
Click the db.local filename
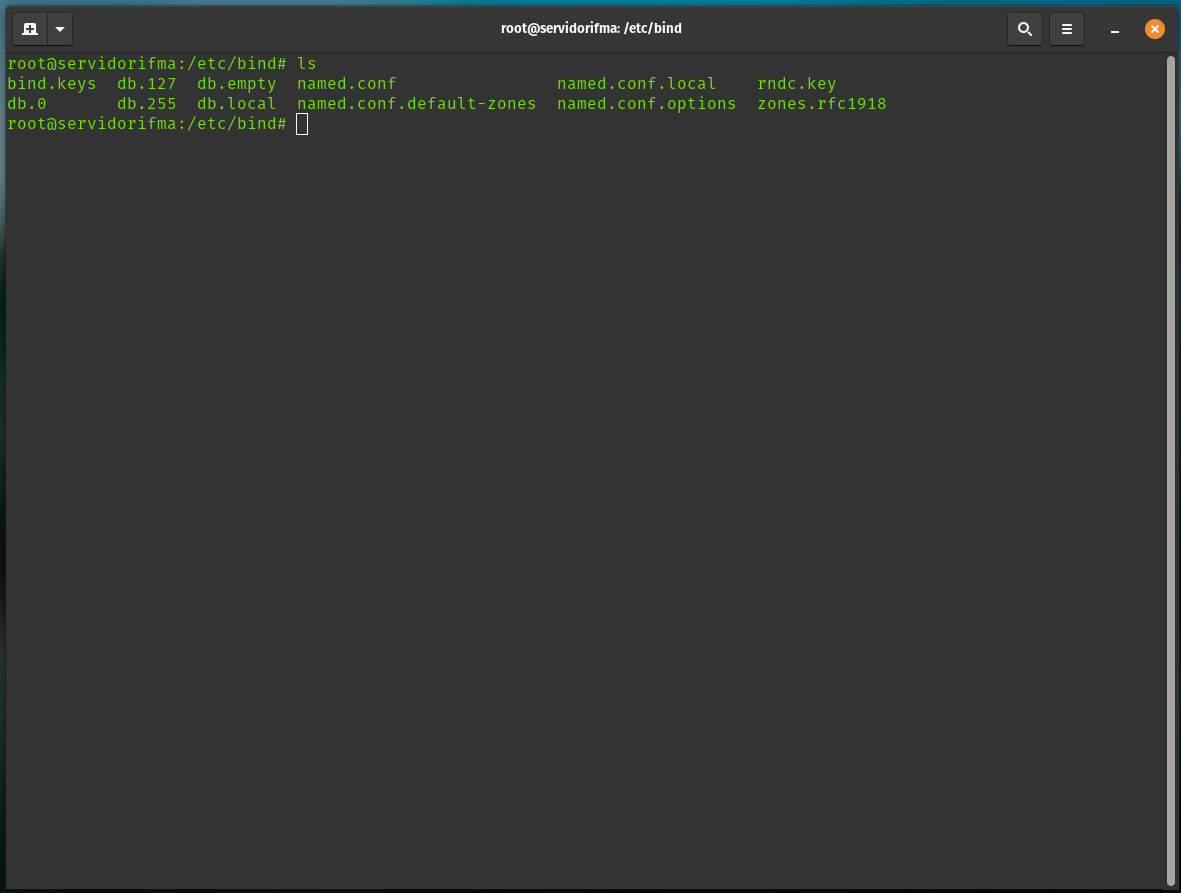236,103
